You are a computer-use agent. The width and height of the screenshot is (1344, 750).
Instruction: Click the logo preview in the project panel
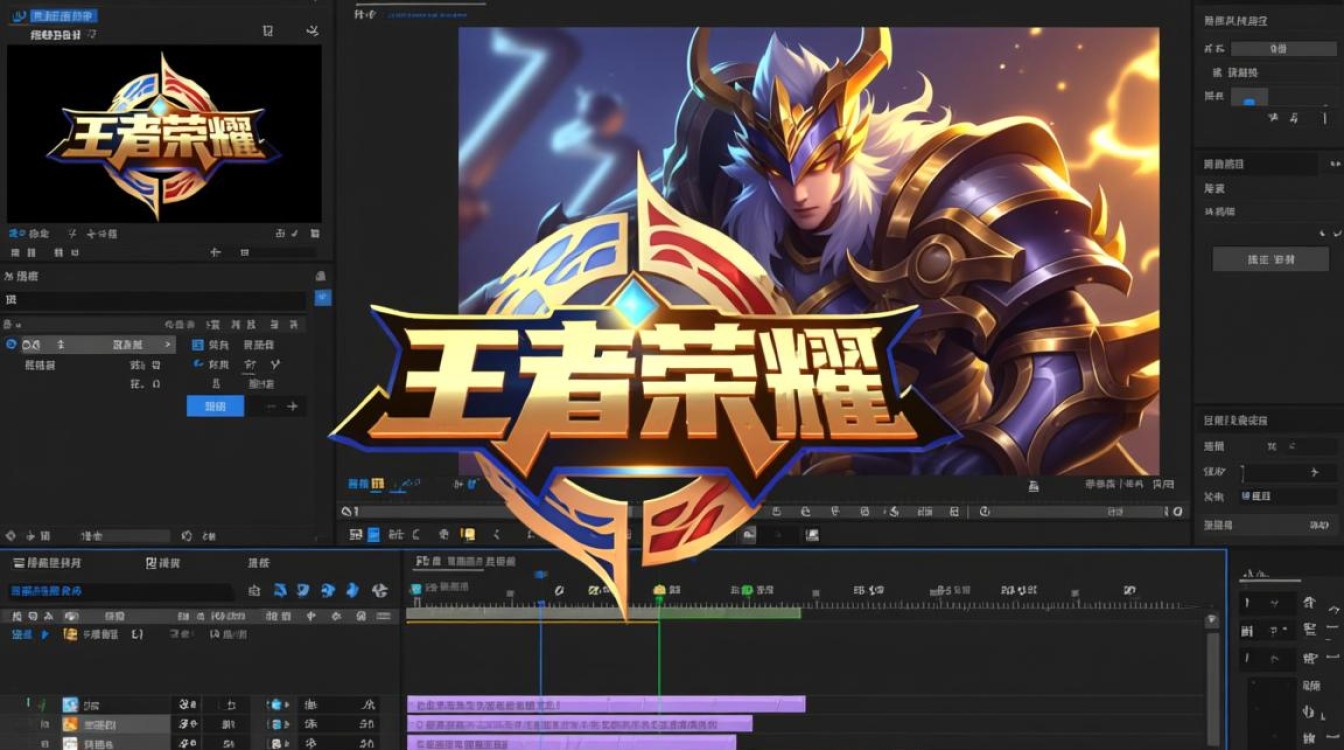pos(164,133)
